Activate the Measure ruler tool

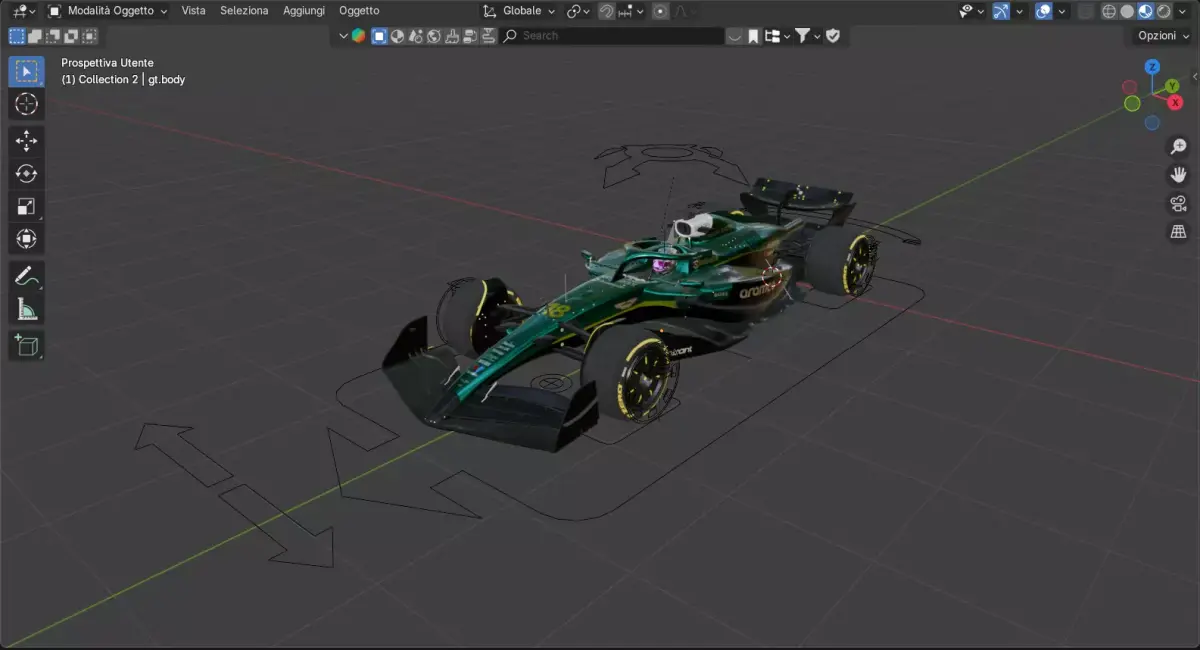tap(26, 310)
